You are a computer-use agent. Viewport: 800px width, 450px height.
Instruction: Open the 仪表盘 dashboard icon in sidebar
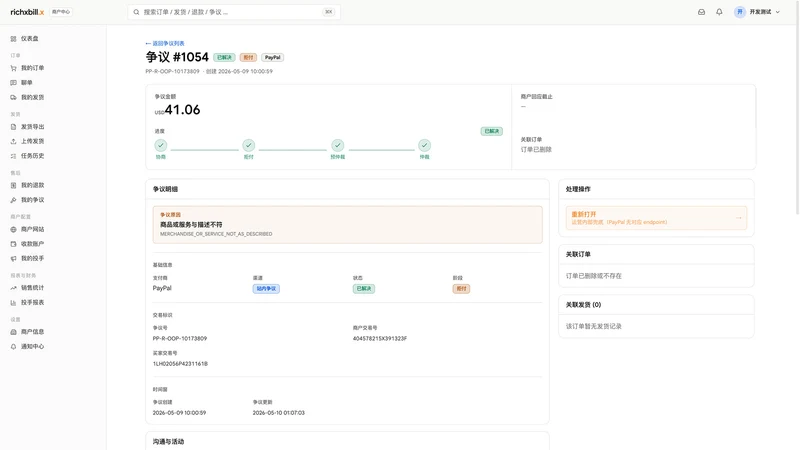point(13,39)
